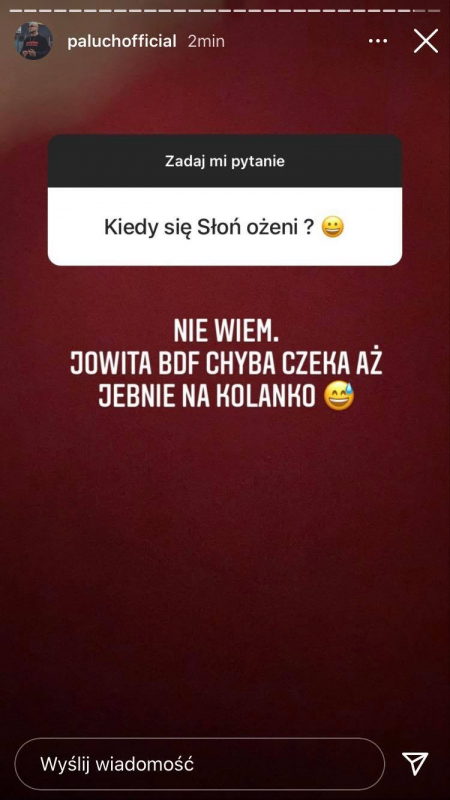450x800 pixels.
Task: Tap the white part of the question sticker
Action: pos(224,227)
